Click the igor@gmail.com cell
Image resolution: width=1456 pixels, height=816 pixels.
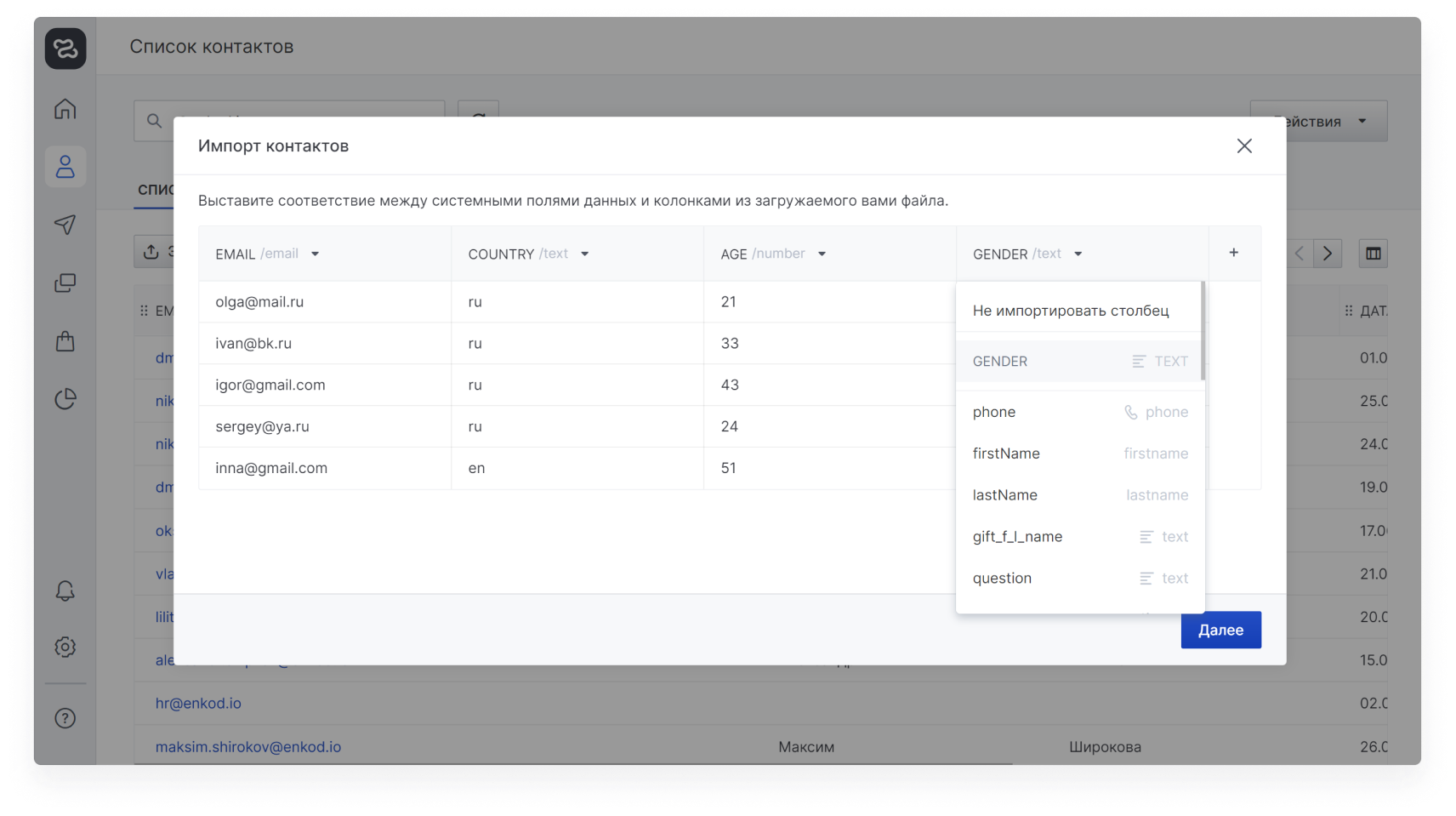click(325, 385)
